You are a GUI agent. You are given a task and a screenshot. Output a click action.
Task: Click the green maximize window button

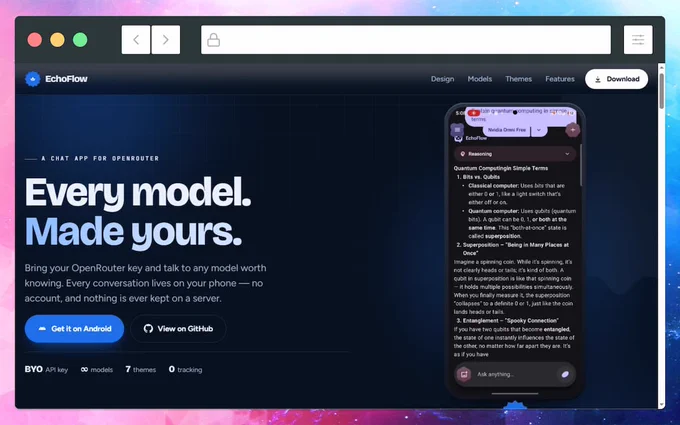click(80, 40)
